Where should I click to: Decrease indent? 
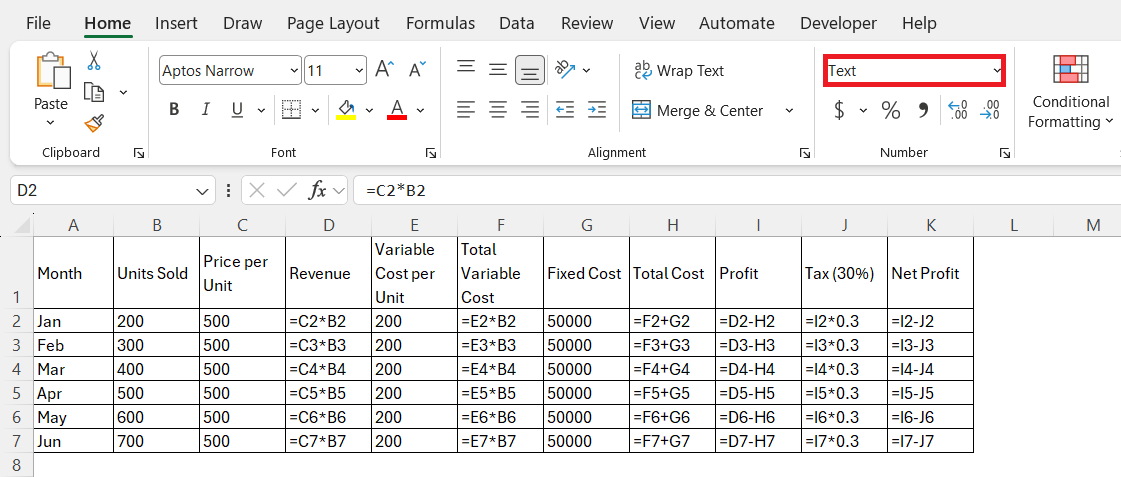[566, 110]
